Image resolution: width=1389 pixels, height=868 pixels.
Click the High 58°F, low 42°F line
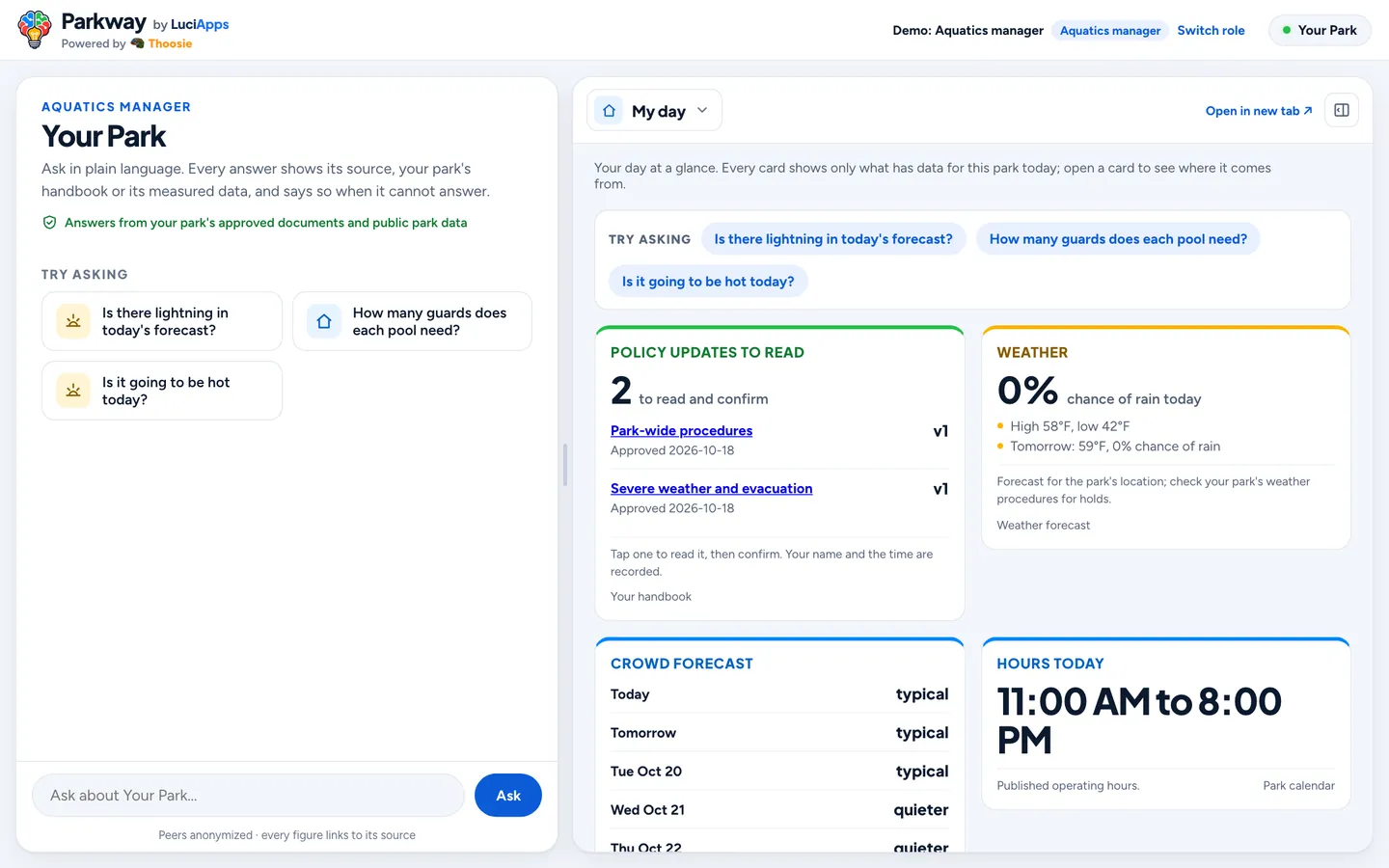point(1070,426)
